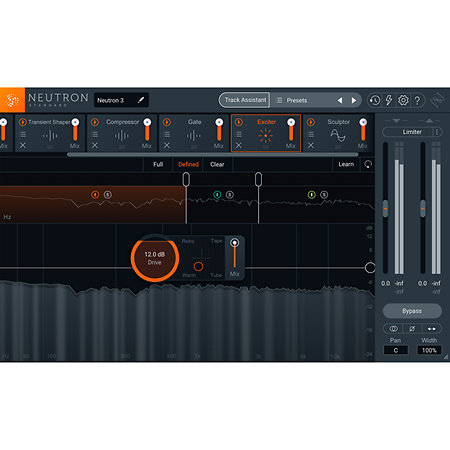Select the Gate waveform icon

click(x=194, y=136)
